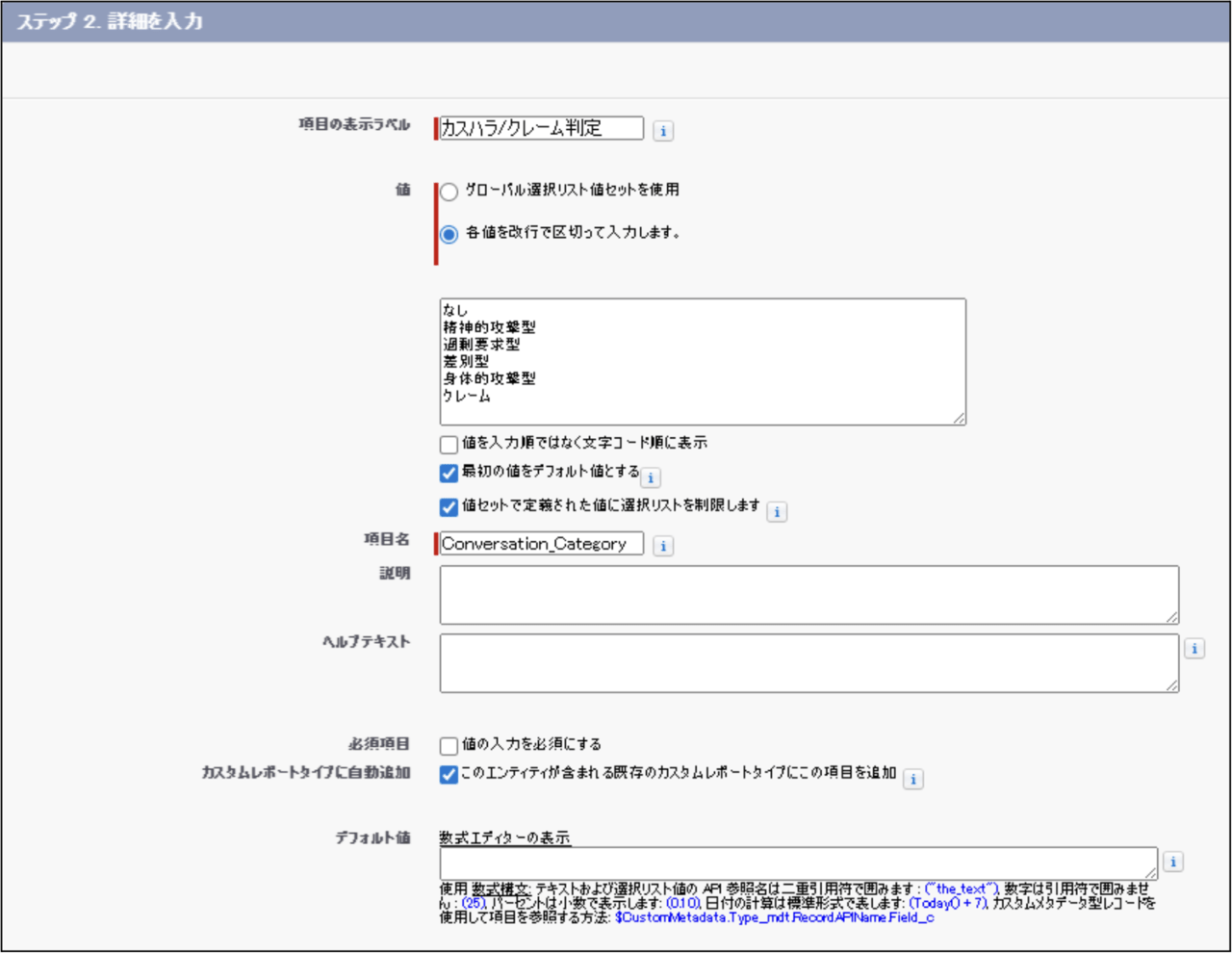Uncheck 値セットで定義された値に選択リストを制限 checkbox

point(449,507)
